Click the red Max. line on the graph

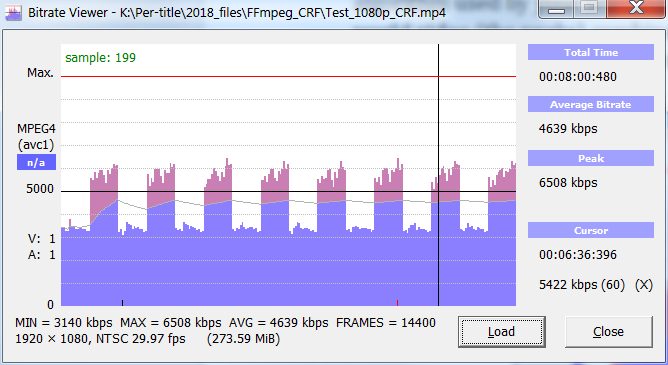pyautogui.click(x=288, y=77)
